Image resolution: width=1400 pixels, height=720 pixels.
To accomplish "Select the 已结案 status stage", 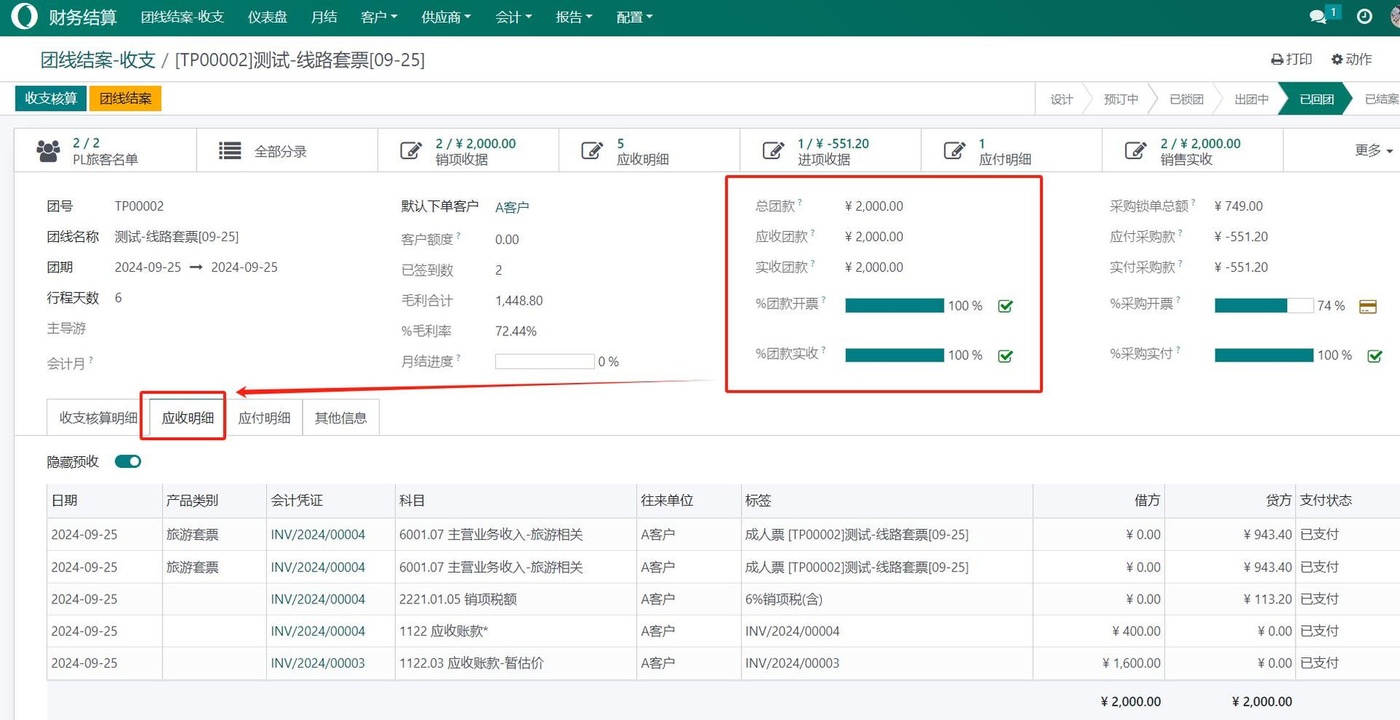I will click(x=1380, y=99).
